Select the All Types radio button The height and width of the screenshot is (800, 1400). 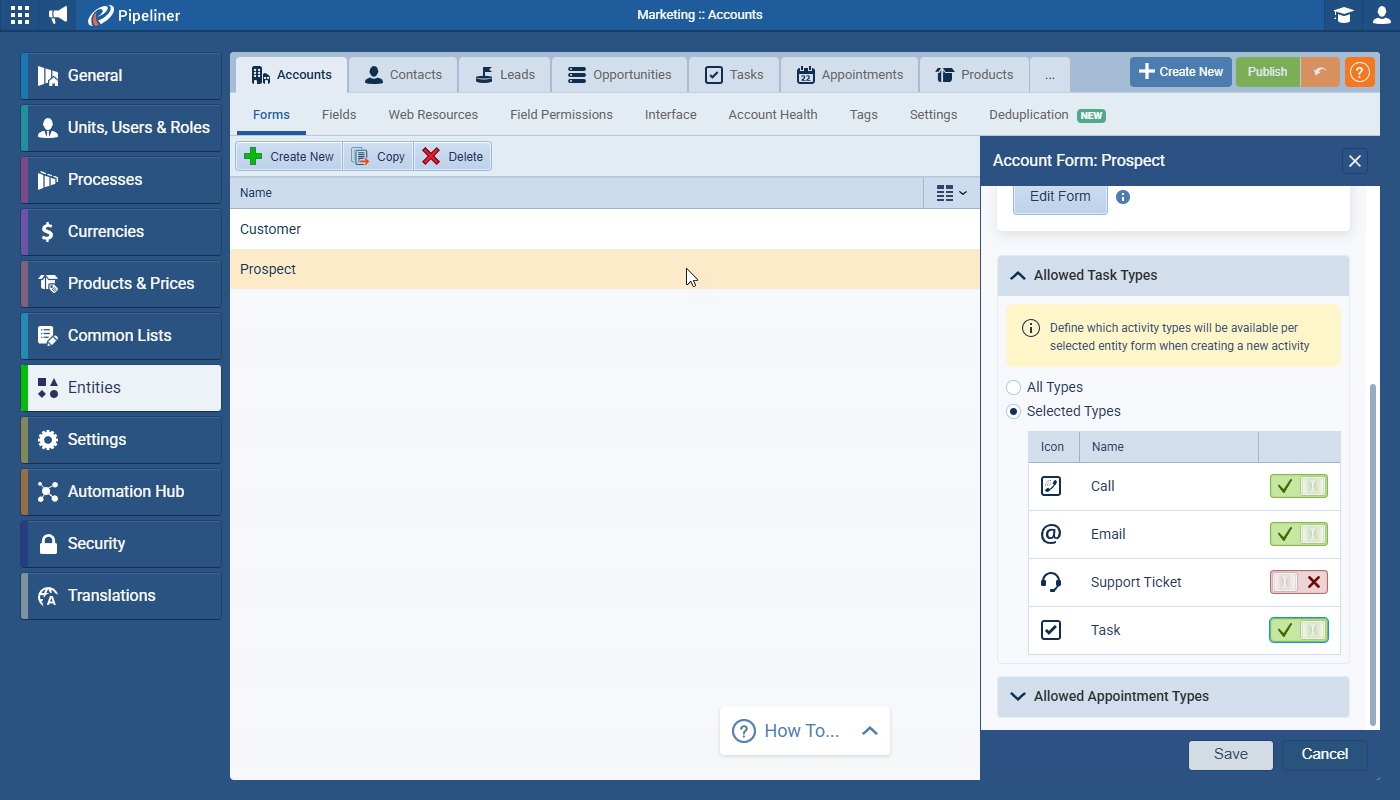1014,387
